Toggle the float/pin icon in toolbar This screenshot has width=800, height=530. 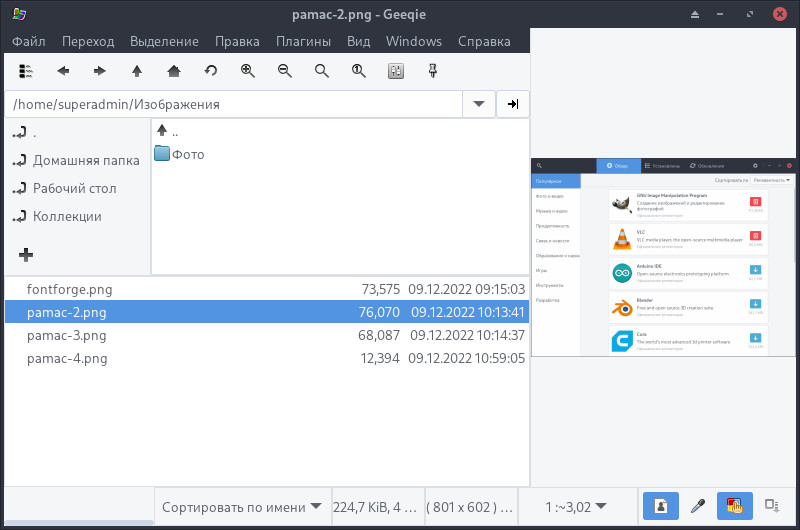tap(433, 71)
